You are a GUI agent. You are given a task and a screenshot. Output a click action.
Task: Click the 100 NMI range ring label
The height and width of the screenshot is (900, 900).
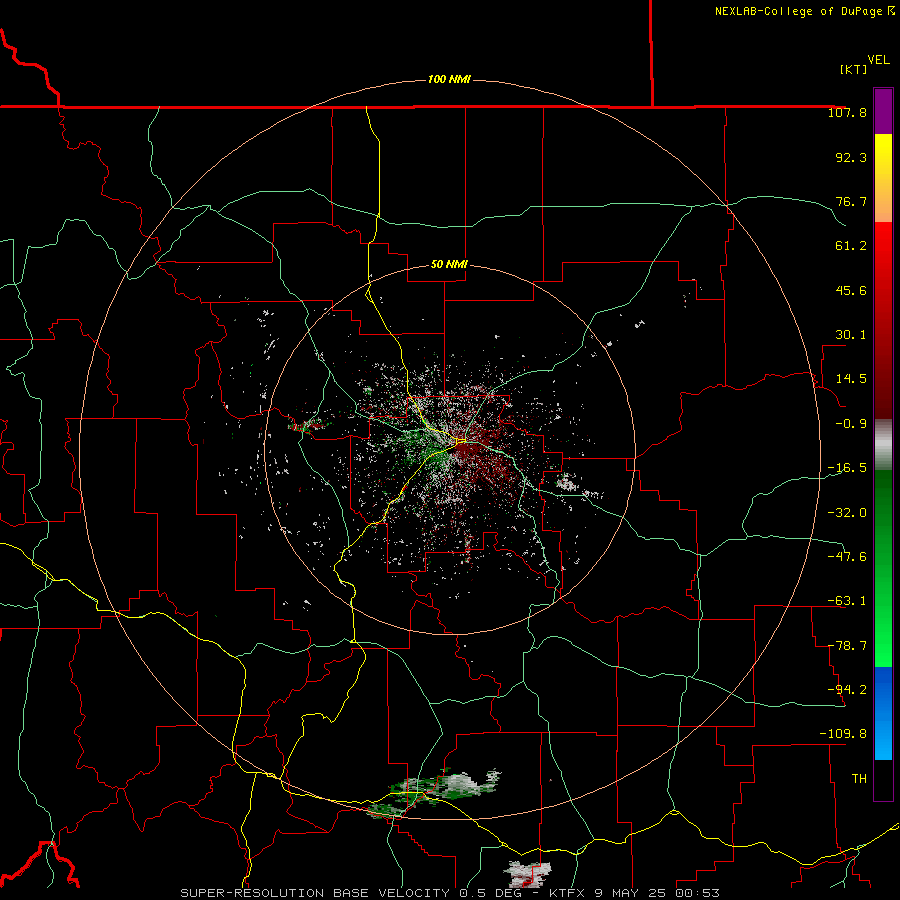point(449,79)
